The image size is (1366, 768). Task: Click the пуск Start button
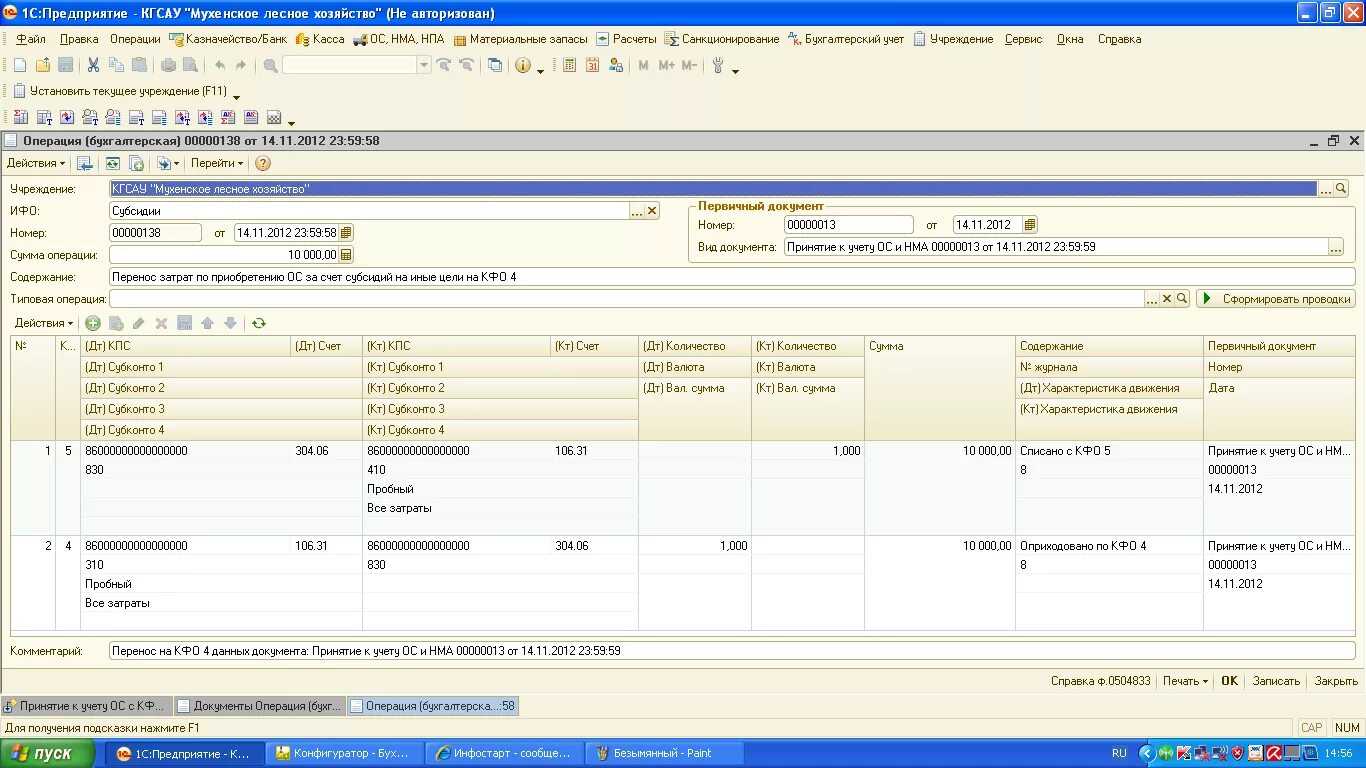(48, 753)
